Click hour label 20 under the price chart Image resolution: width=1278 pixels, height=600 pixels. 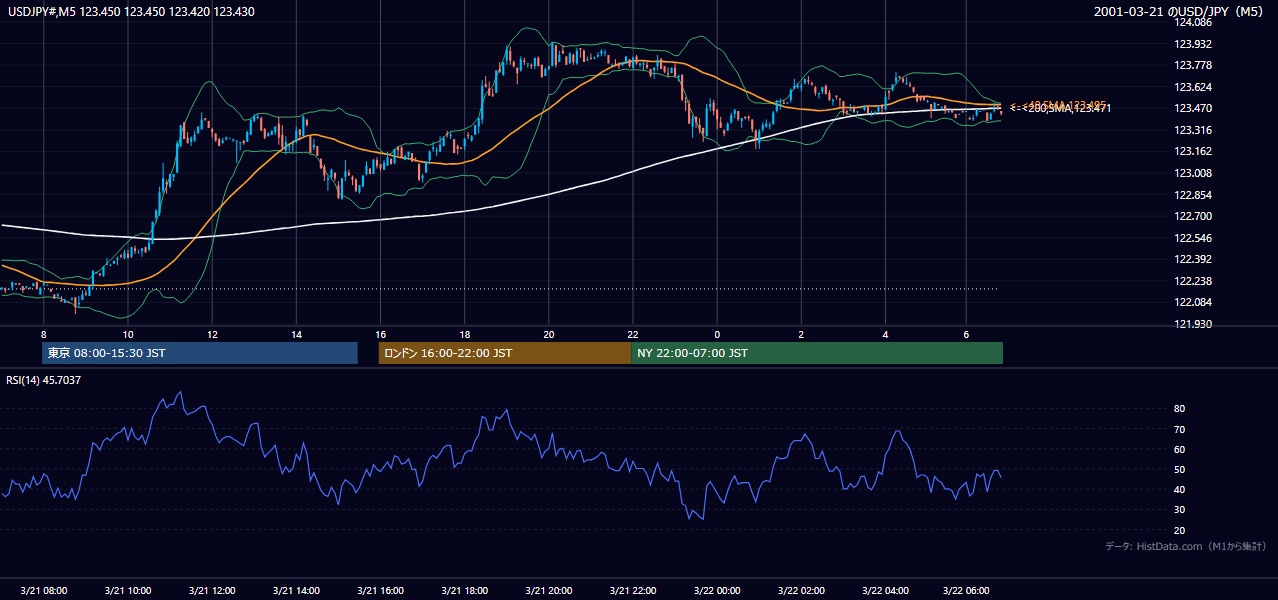coord(549,334)
